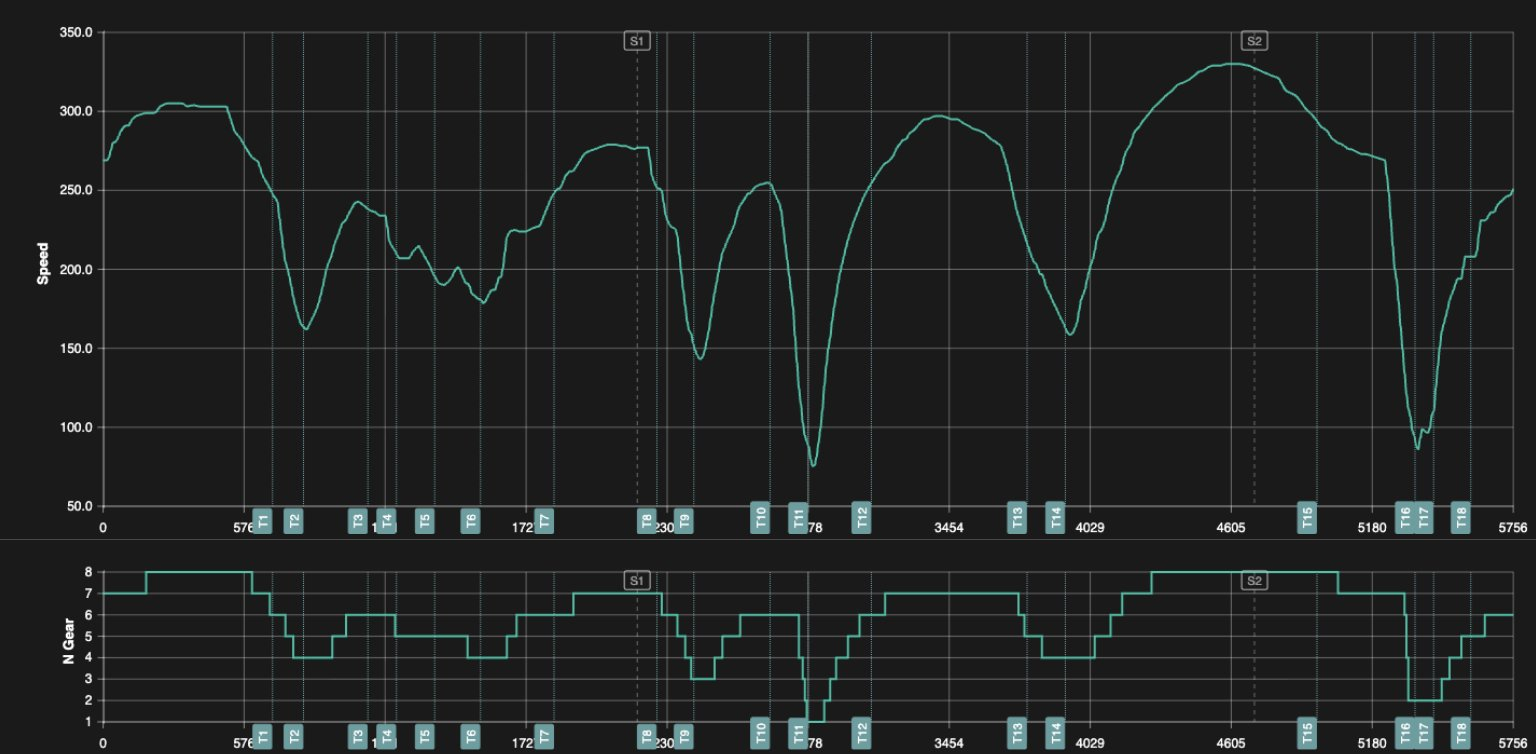Click the 300.0 speed axis value
This screenshot has height=754, width=1536.
point(76,111)
